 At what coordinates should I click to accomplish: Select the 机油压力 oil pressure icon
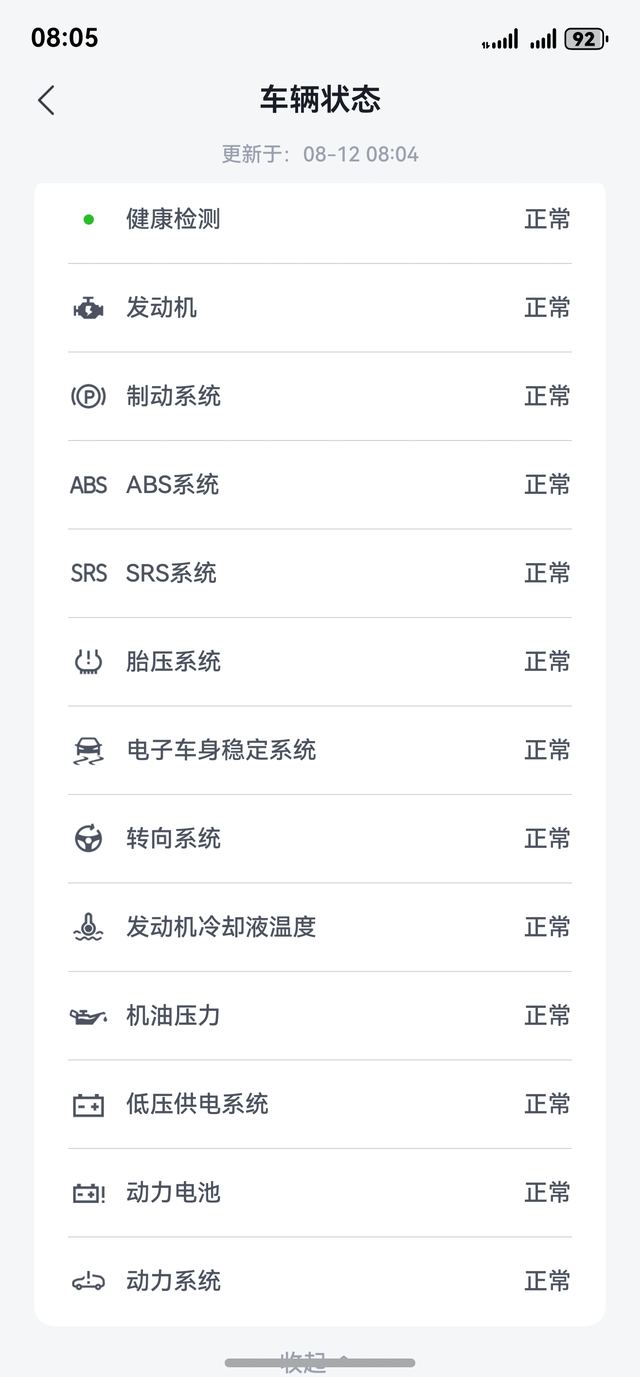point(89,1015)
